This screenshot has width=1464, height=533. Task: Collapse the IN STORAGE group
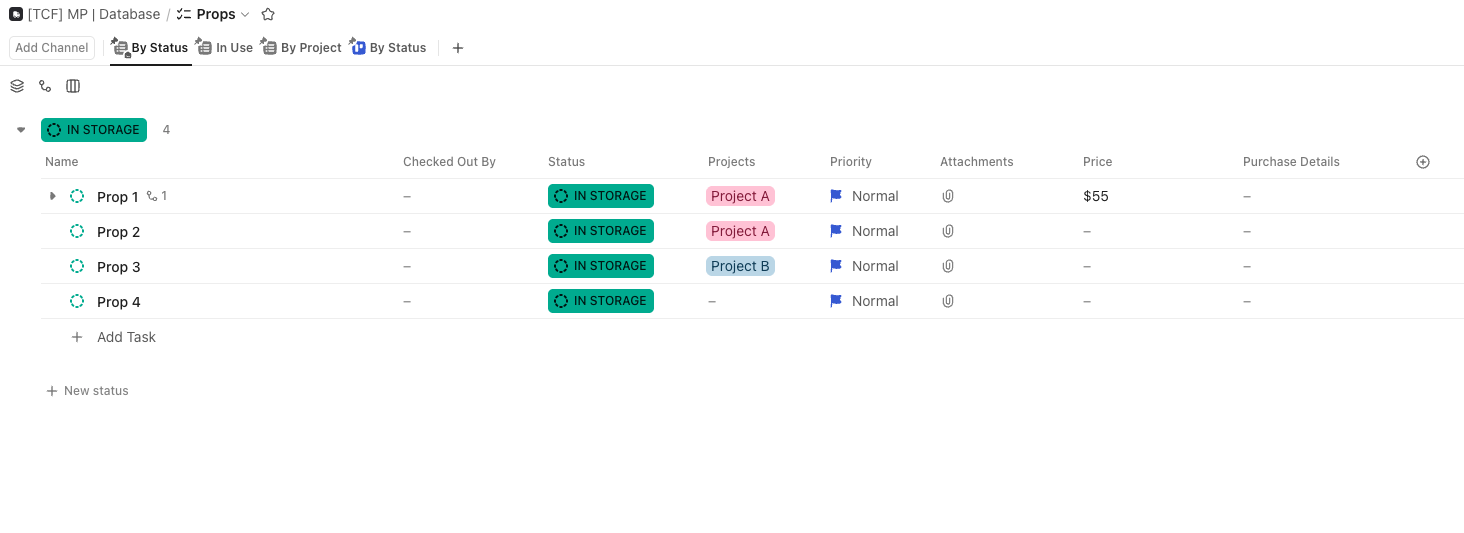click(21, 130)
